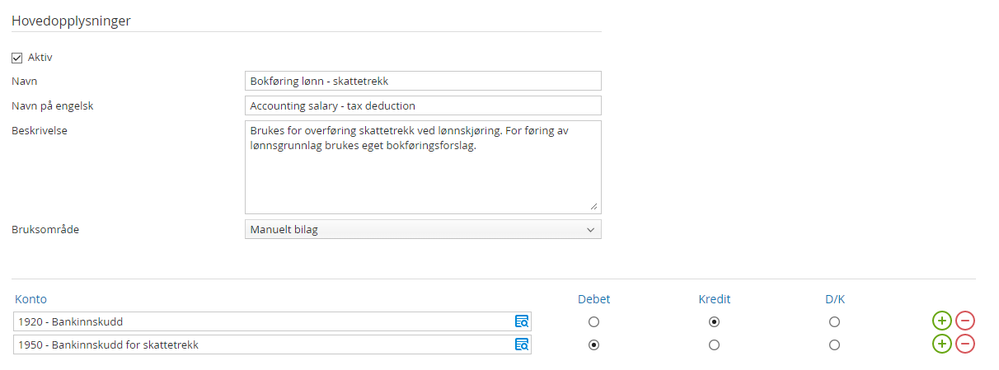This screenshot has height=370, width=999.
Task: Click the Beskrivelse textarea resize handle
Action: coord(594,206)
